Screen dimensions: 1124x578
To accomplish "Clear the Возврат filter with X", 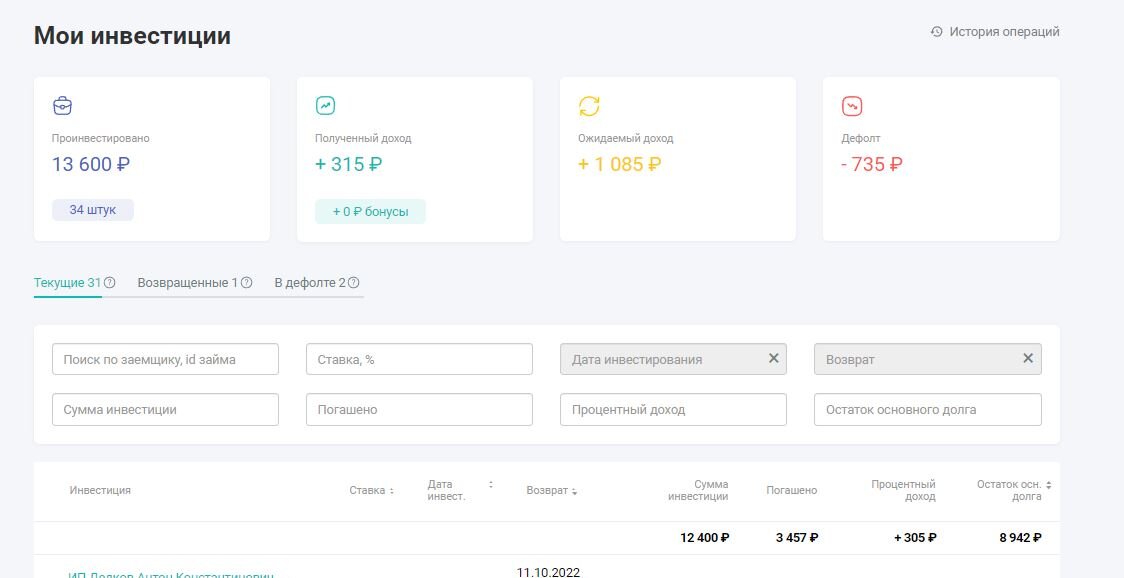I will click(1028, 358).
